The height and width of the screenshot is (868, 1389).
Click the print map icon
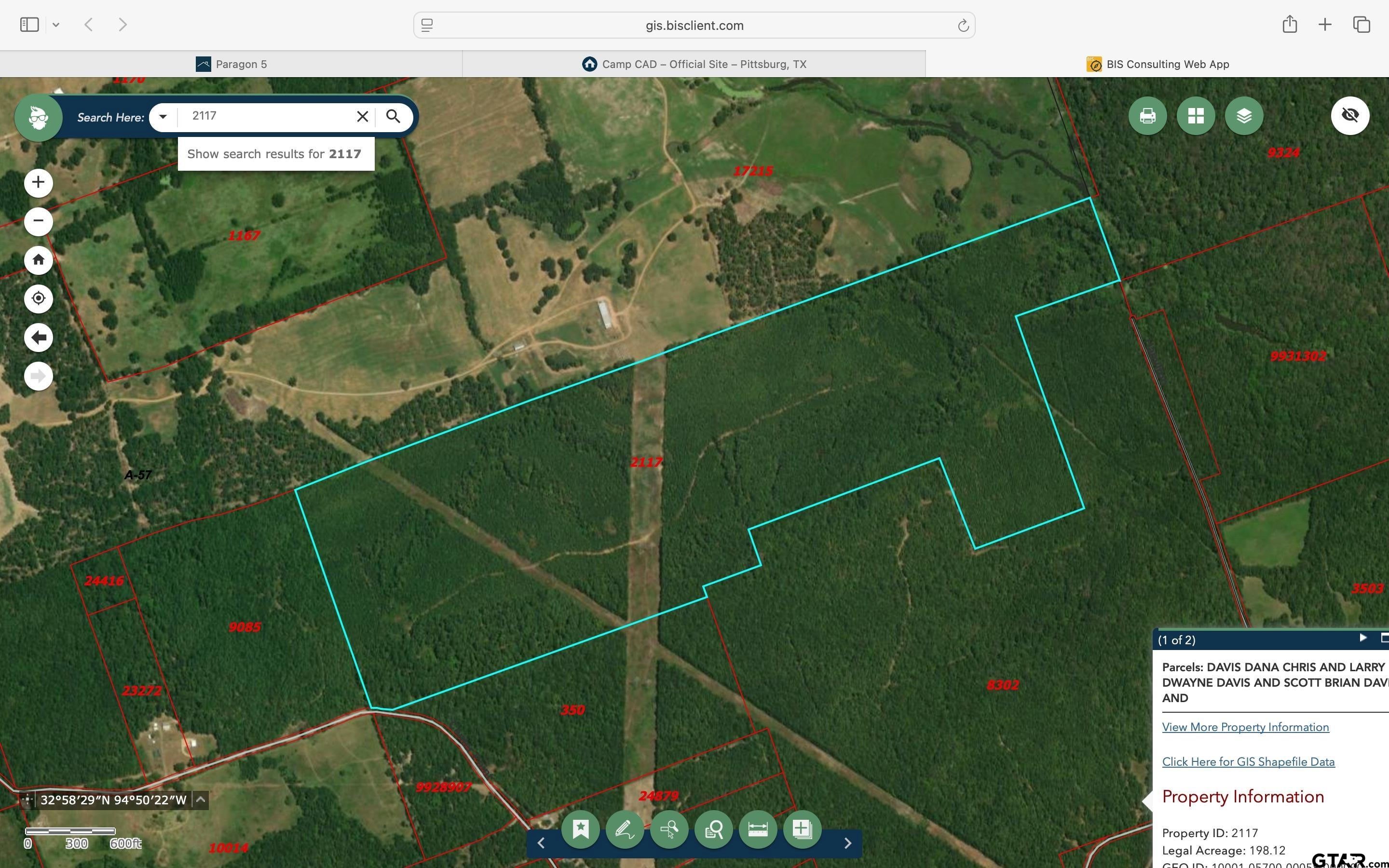[x=1147, y=116]
